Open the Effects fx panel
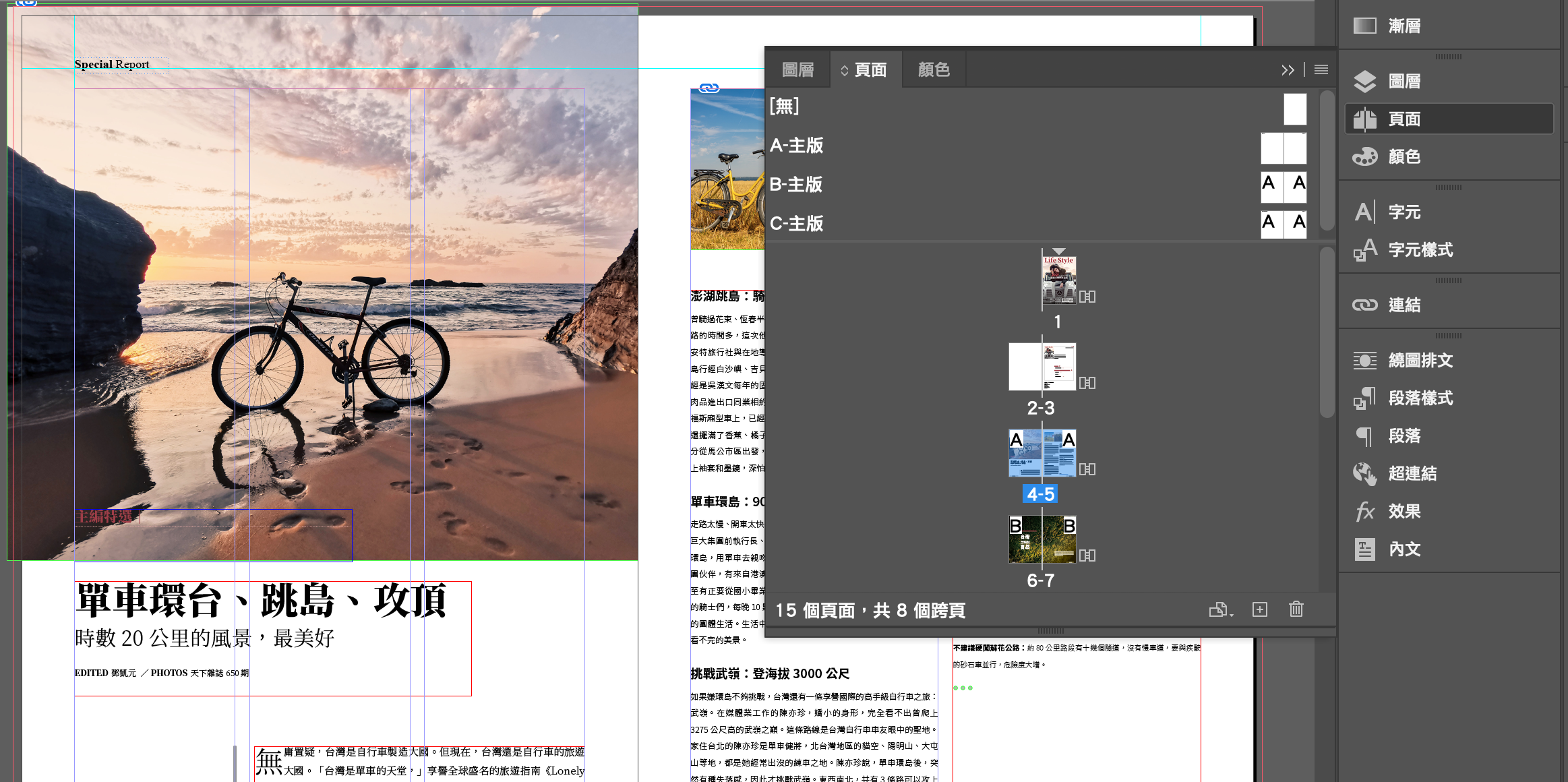The image size is (1568, 782). (1365, 511)
